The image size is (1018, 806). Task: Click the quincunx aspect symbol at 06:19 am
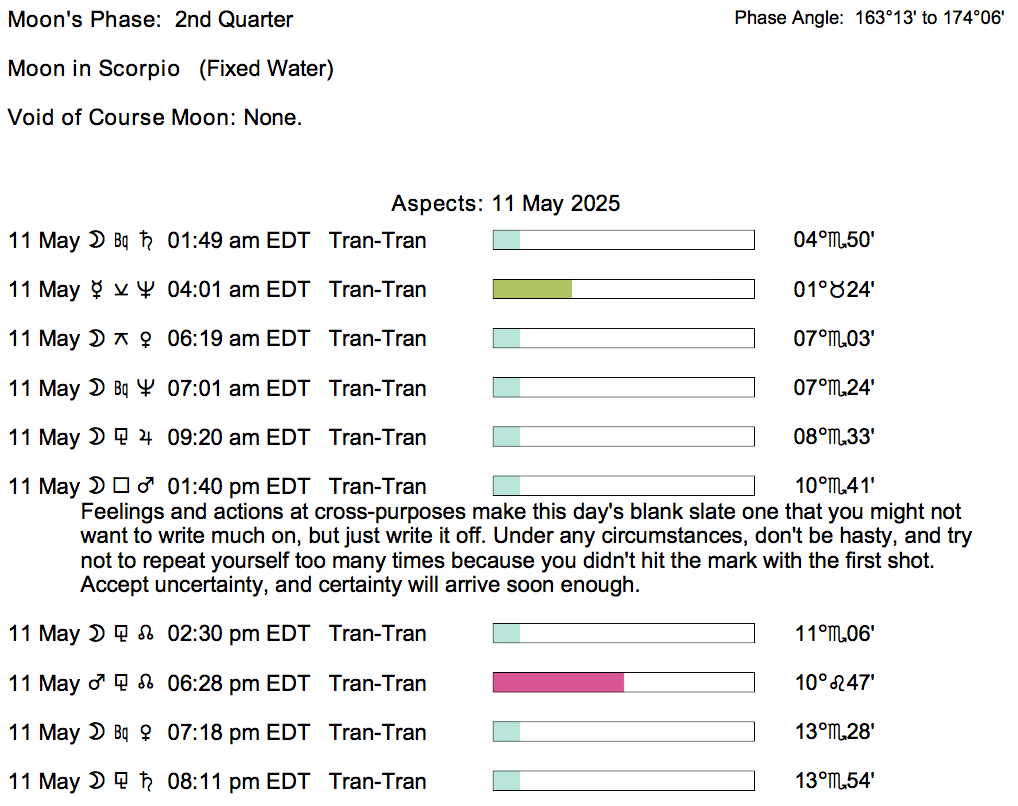pyautogui.click(x=122, y=339)
